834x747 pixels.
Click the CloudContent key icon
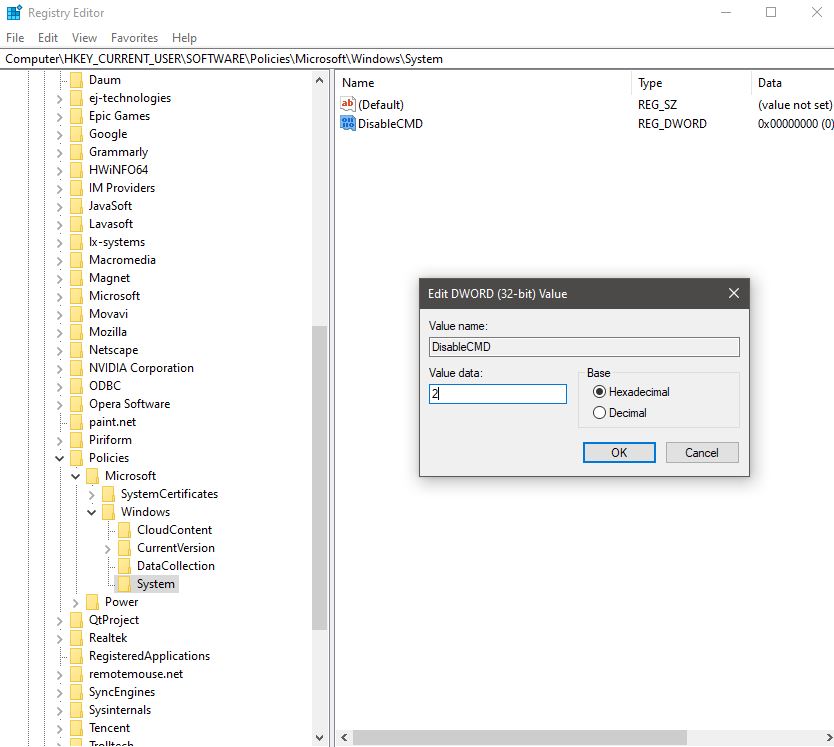(125, 529)
